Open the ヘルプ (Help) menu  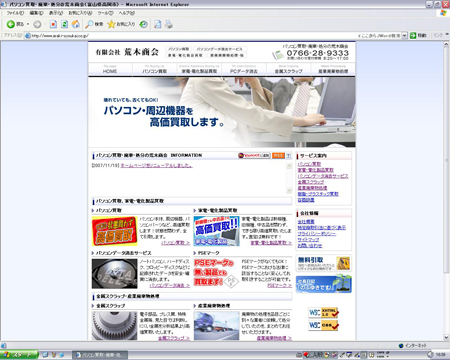pyautogui.click(x=127, y=13)
